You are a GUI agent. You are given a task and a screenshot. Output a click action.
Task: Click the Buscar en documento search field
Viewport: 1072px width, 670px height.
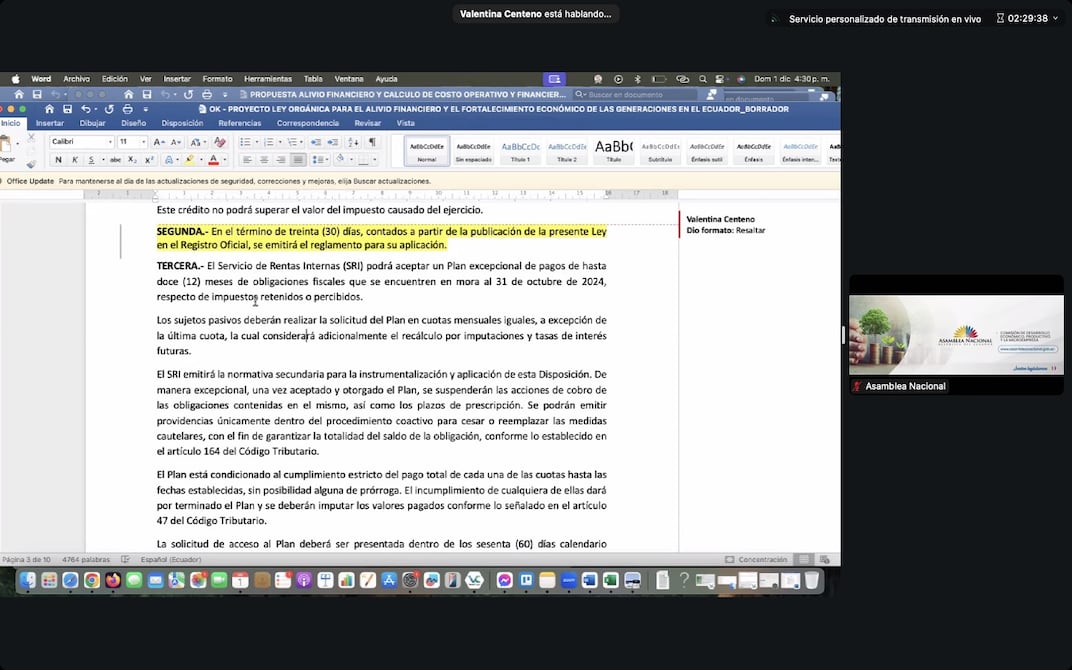tap(640, 94)
